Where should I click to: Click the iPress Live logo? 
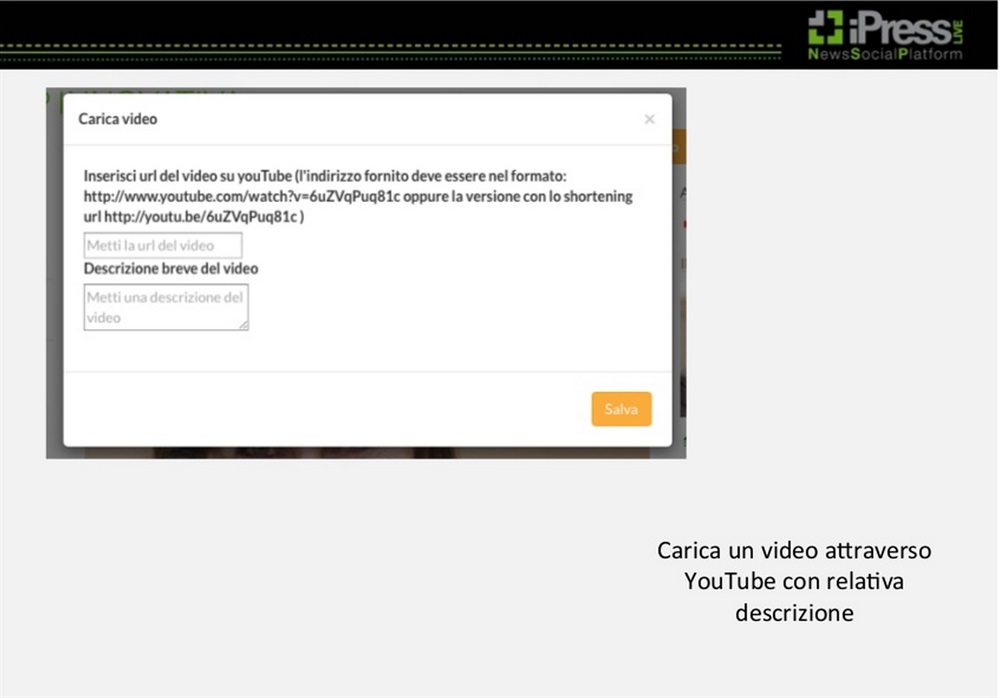885,36
